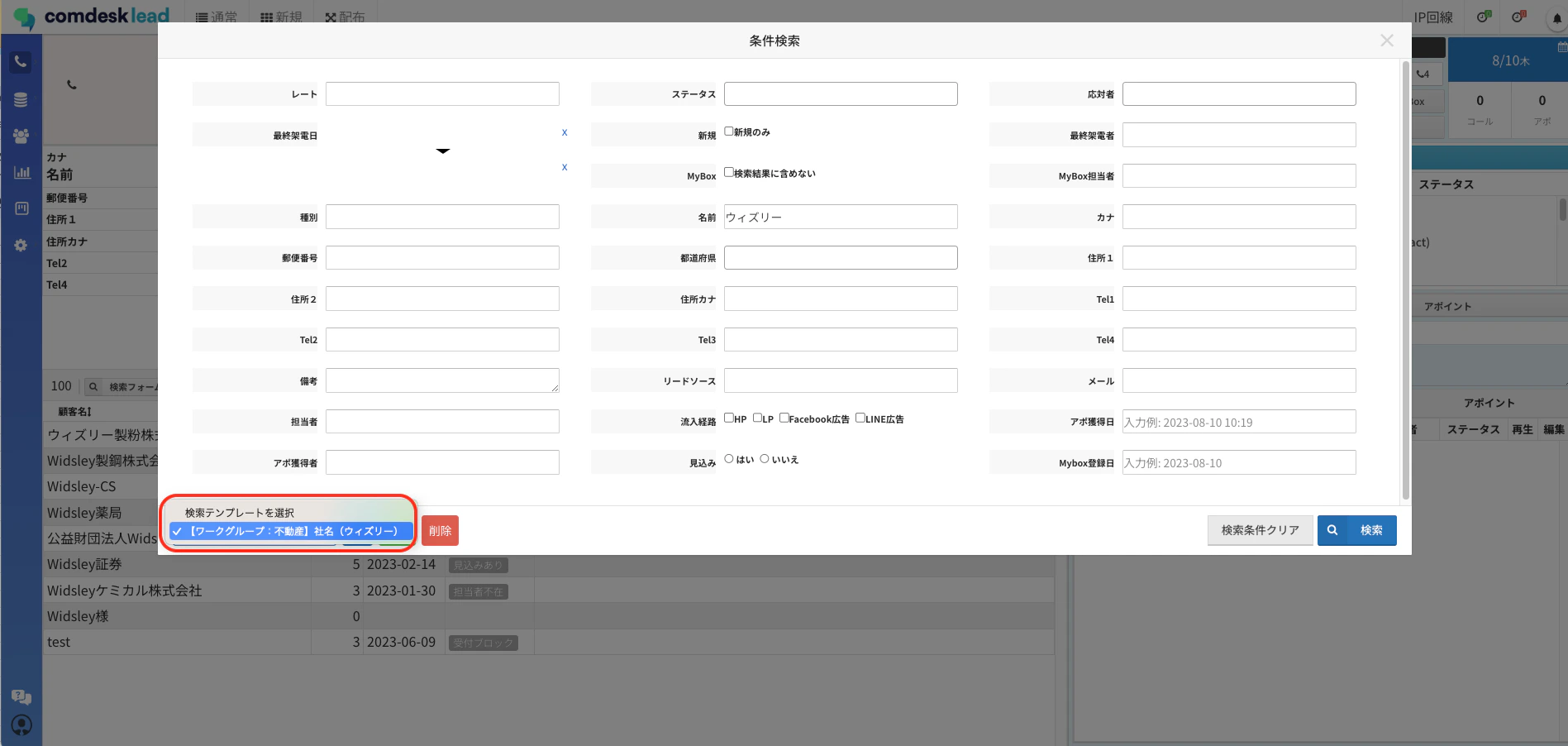Click the IP回線 menu item
Screen dimensions: 1568x746
tap(1433, 17)
